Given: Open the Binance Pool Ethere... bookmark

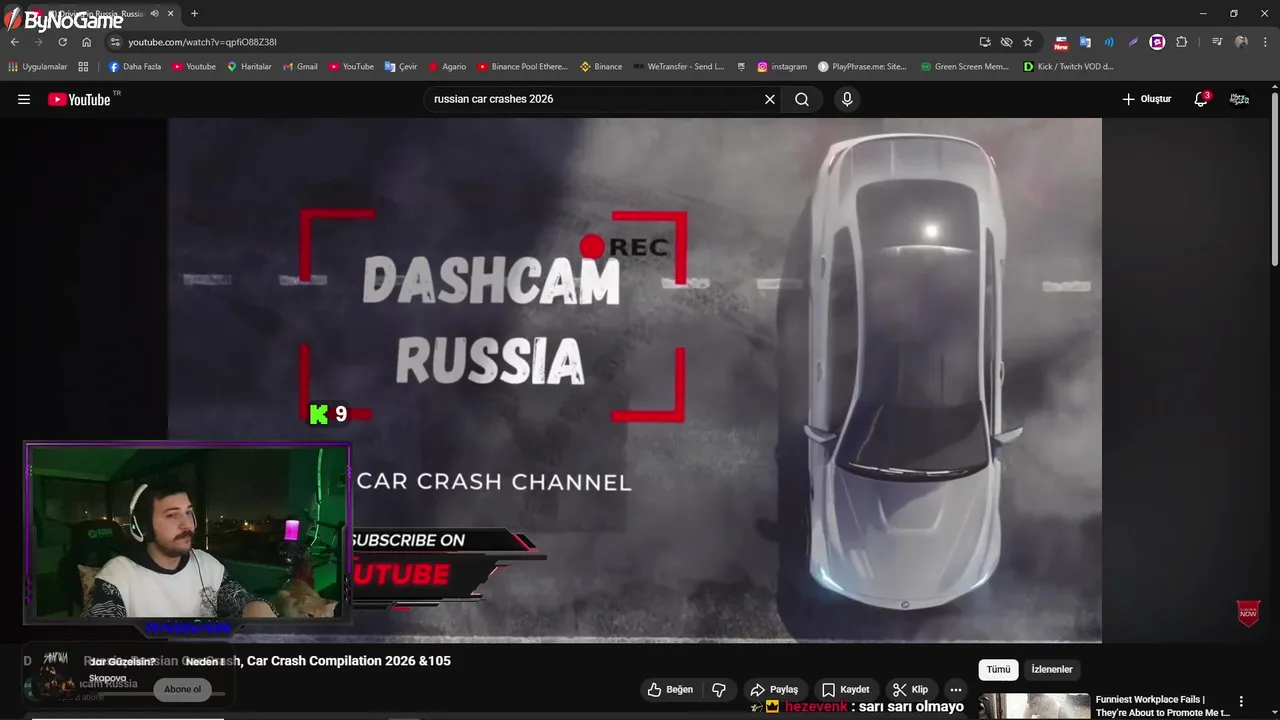Looking at the screenshot, I should click(522, 67).
